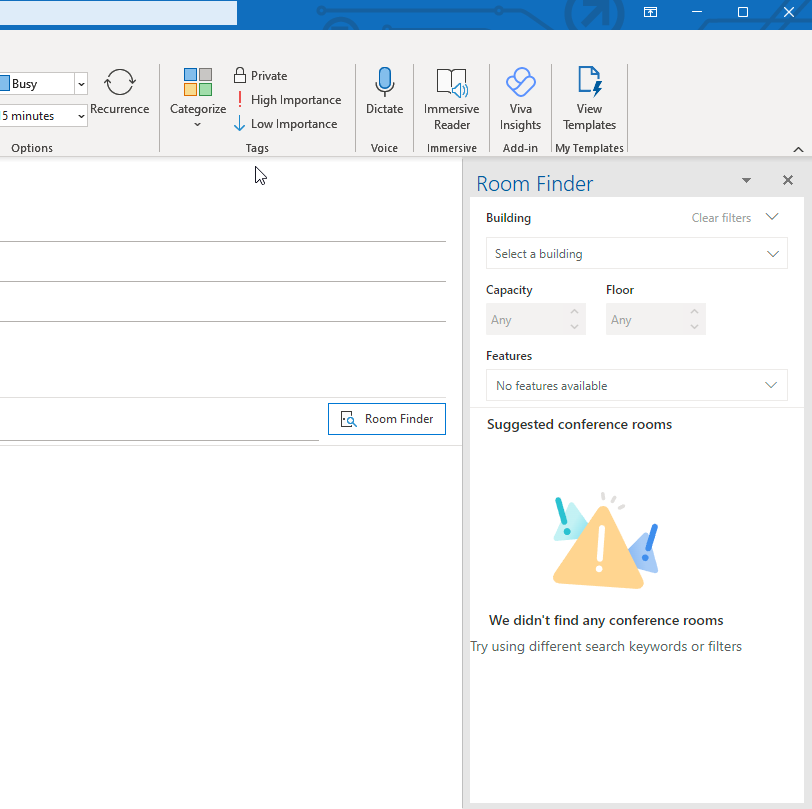Image resolution: width=812 pixels, height=809 pixels.
Task: Click the Clear filters link
Action: (721, 218)
